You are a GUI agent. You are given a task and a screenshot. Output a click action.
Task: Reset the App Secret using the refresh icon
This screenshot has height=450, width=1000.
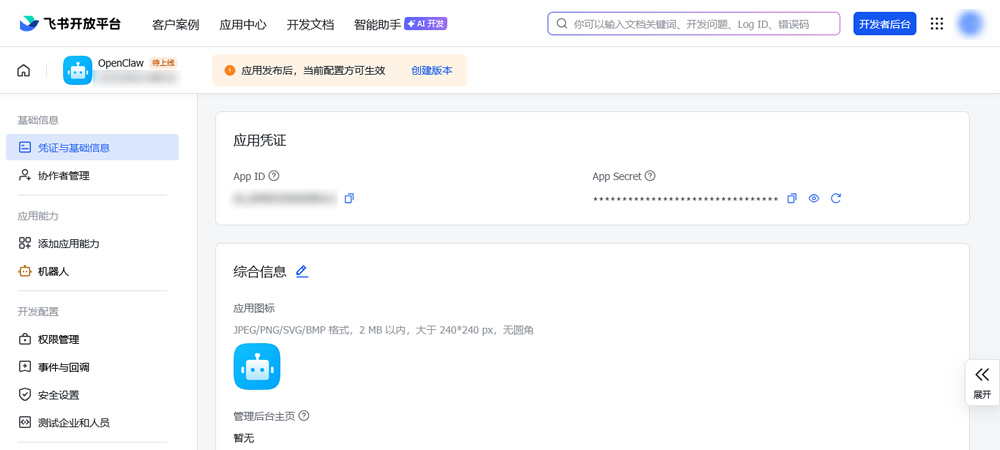[x=836, y=199]
